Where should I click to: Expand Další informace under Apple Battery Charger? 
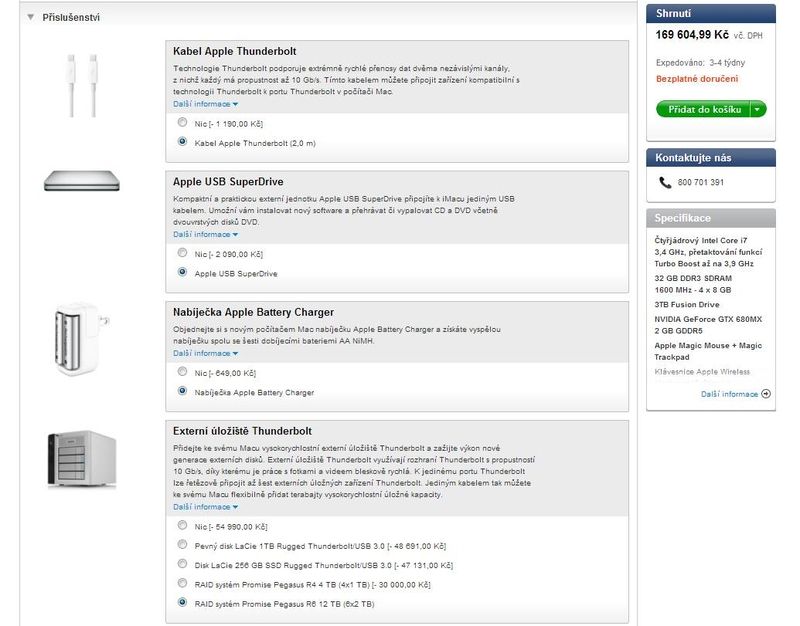coord(206,354)
